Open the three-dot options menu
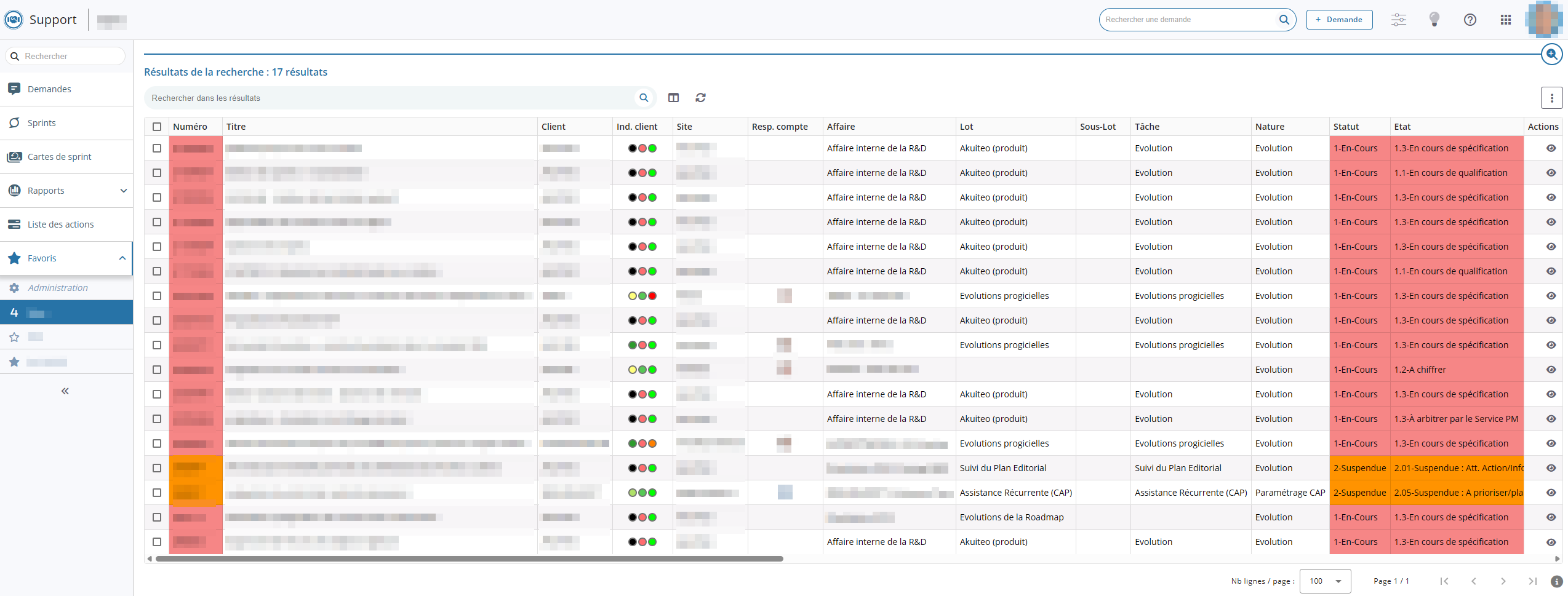1568x596 pixels. point(1551,98)
